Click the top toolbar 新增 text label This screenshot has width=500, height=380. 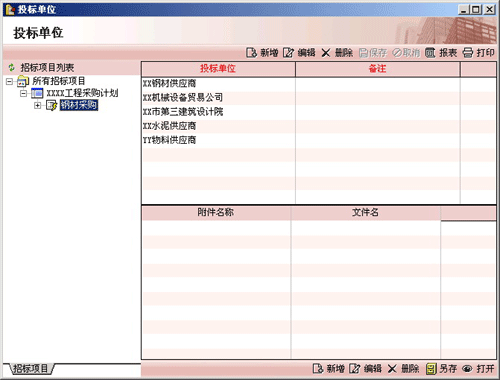coord(269,53)
